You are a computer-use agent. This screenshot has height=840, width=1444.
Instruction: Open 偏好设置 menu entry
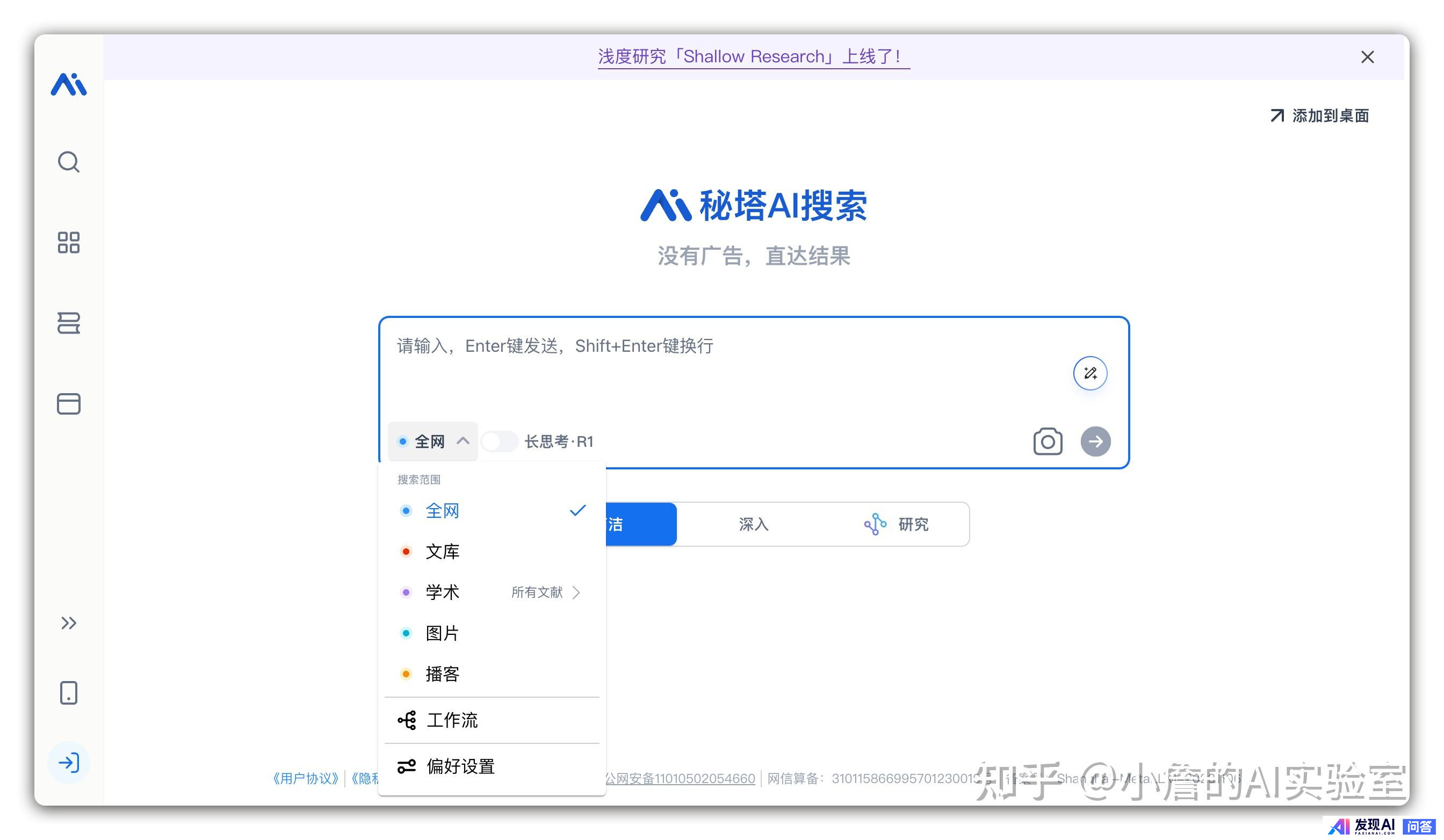[492, 766]
